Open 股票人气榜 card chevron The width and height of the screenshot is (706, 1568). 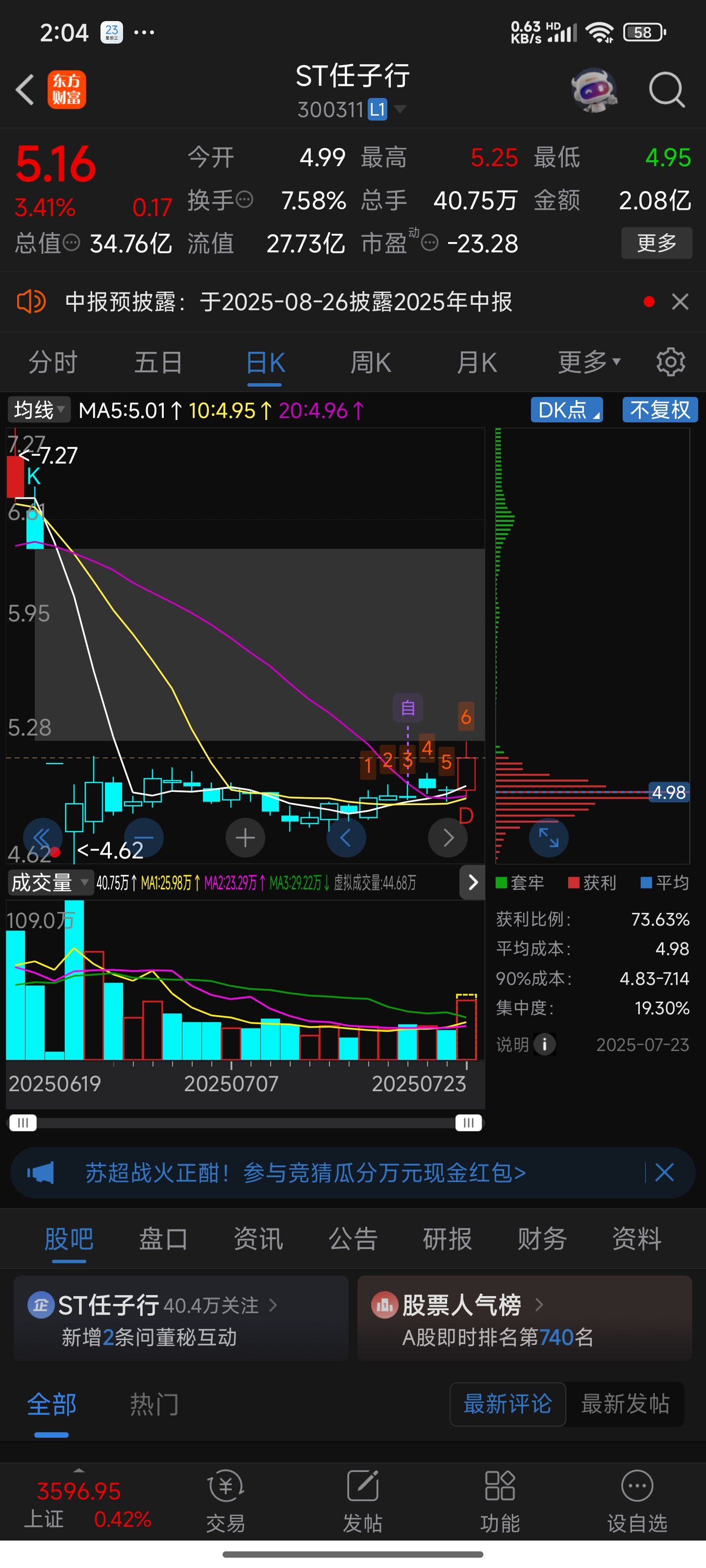click(538, 1304)
